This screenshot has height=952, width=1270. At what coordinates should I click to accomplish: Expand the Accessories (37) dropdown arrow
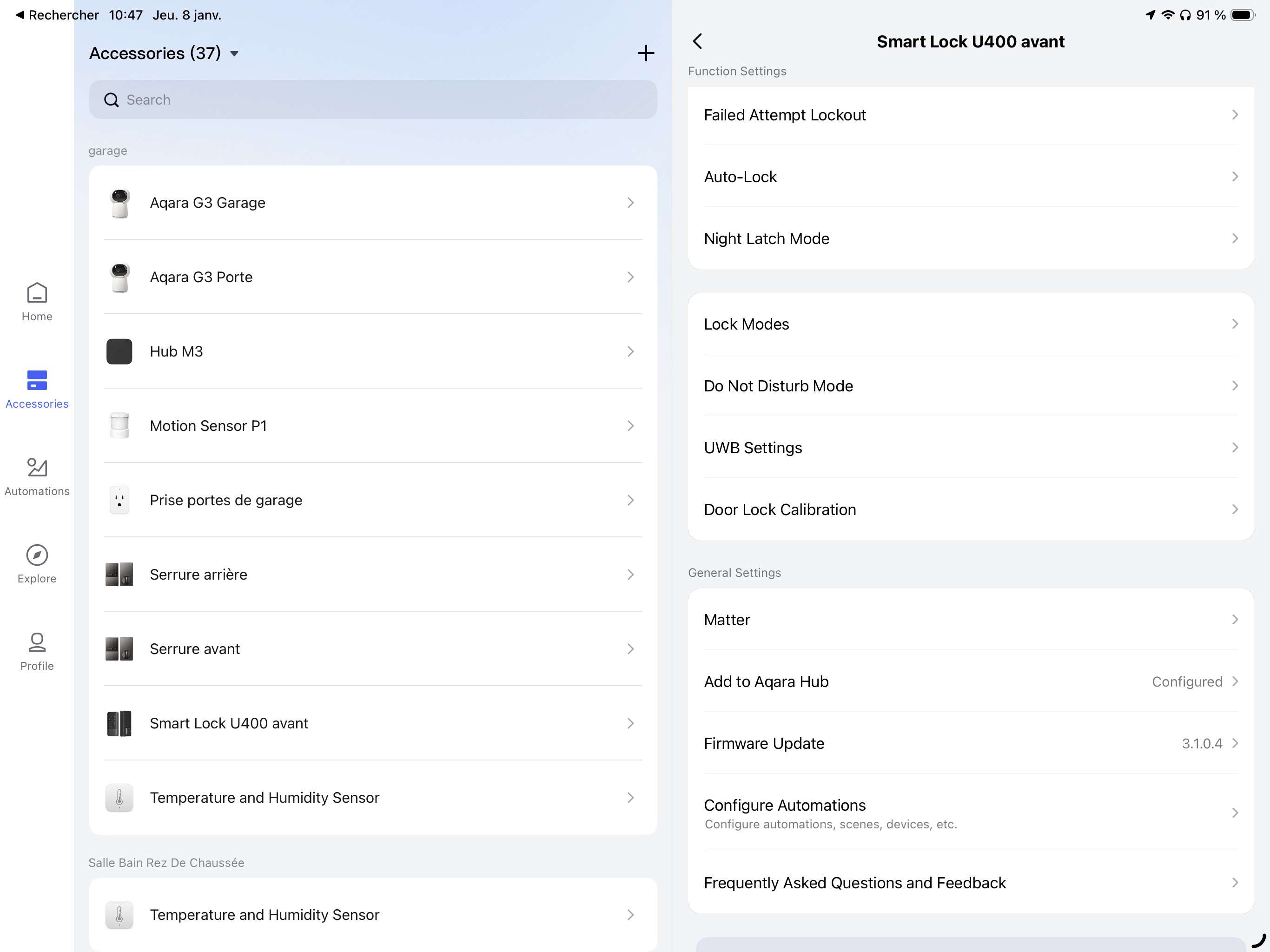pos(234,54)
